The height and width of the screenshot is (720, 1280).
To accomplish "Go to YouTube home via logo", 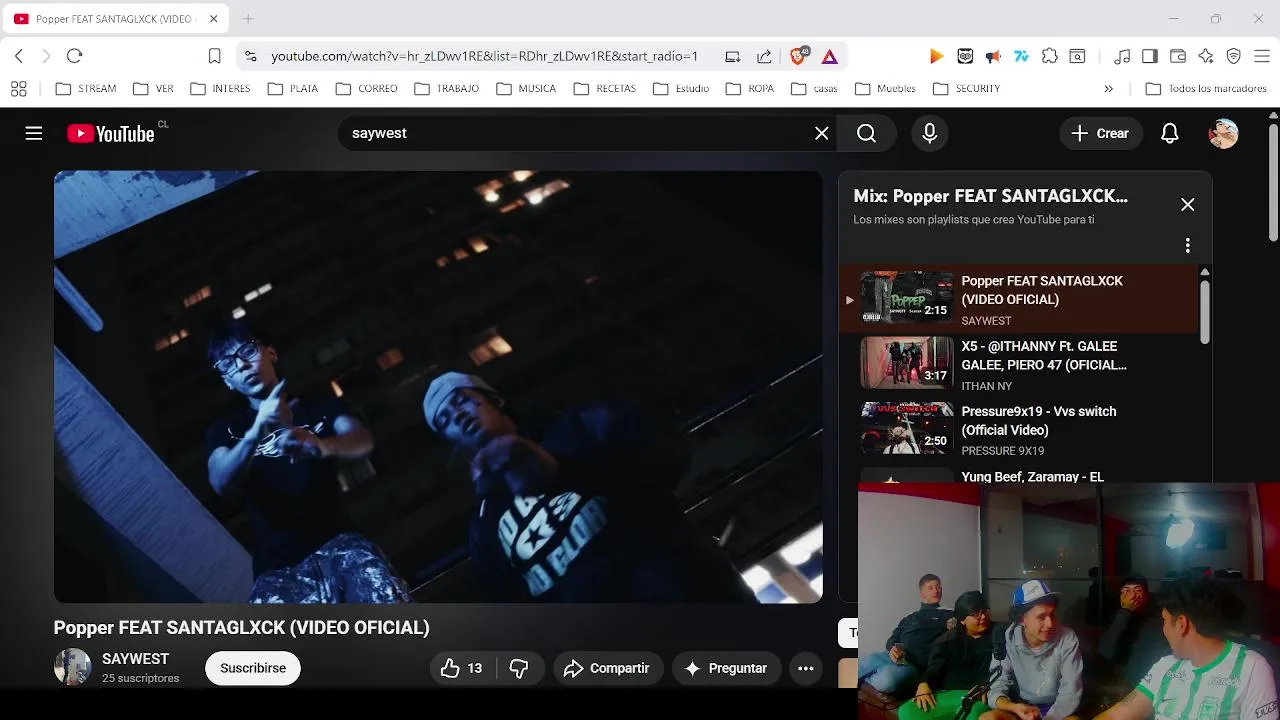I will pos(110,133).
